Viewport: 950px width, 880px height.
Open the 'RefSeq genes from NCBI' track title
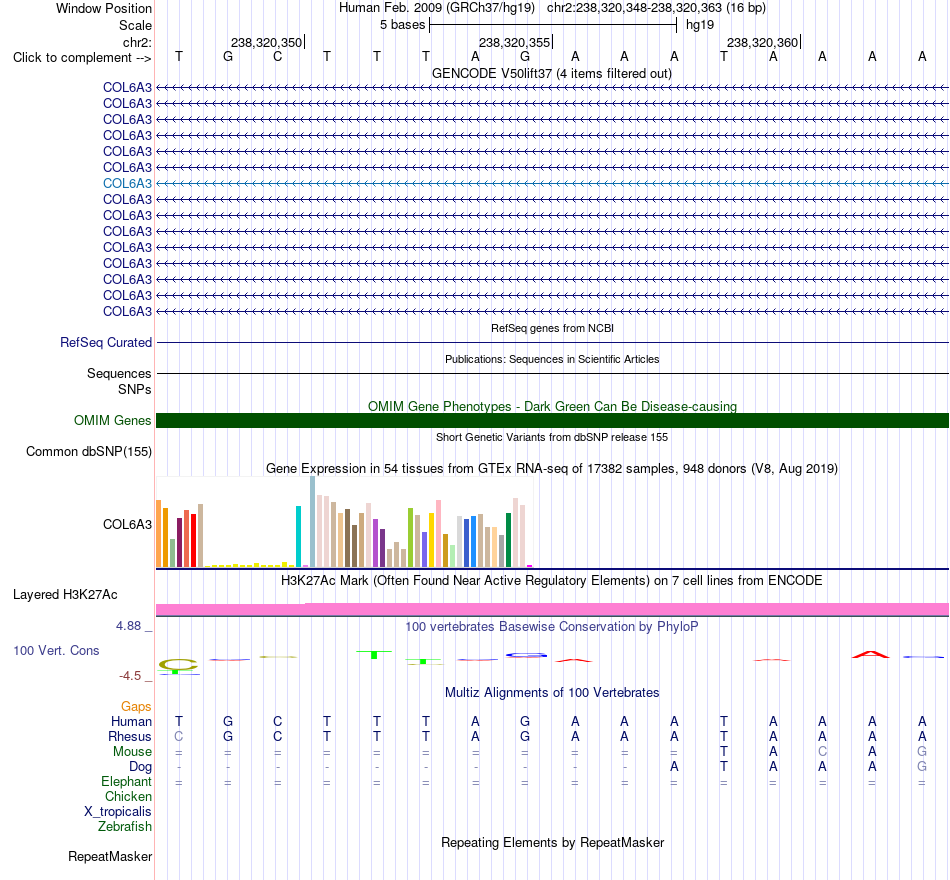click(552, 328)
